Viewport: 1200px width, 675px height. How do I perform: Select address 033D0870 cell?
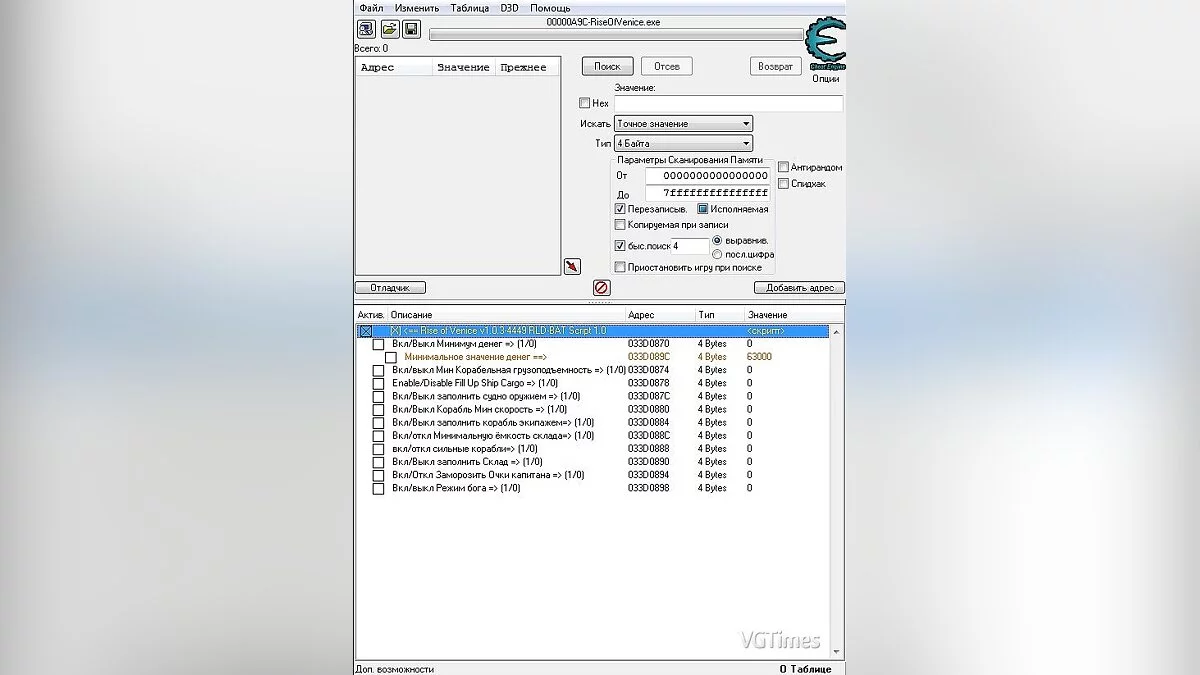point(648,344)
